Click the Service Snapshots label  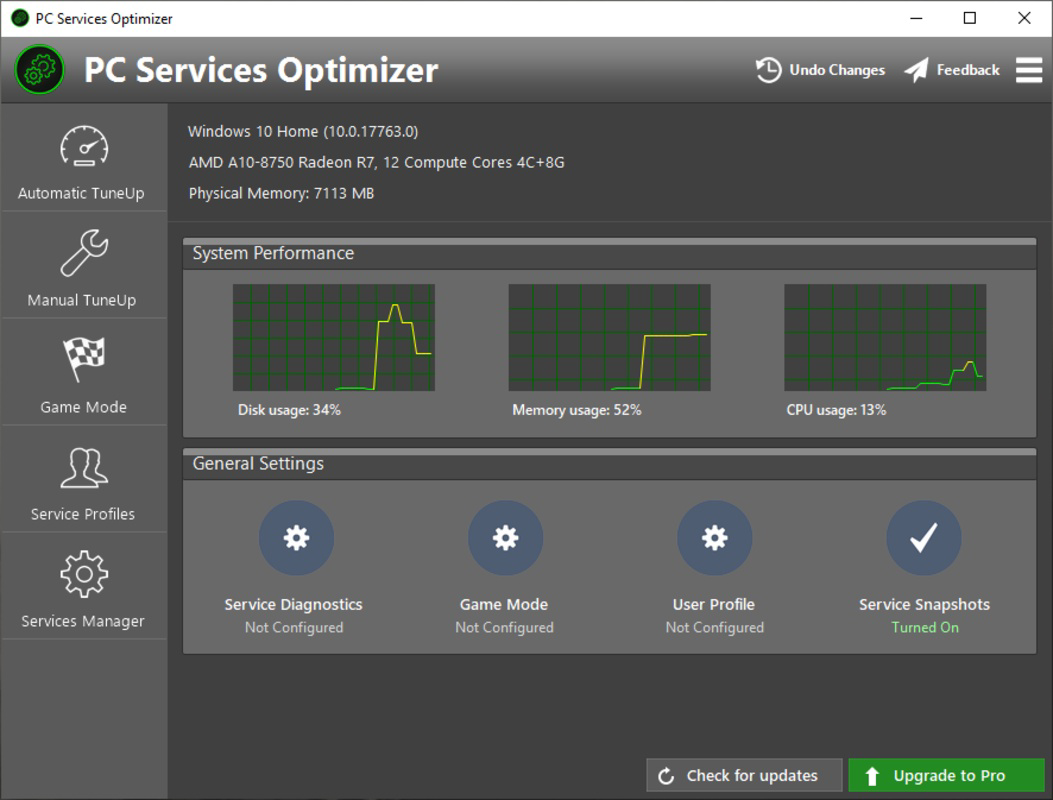pyautogui.click(x=924, y=605)
